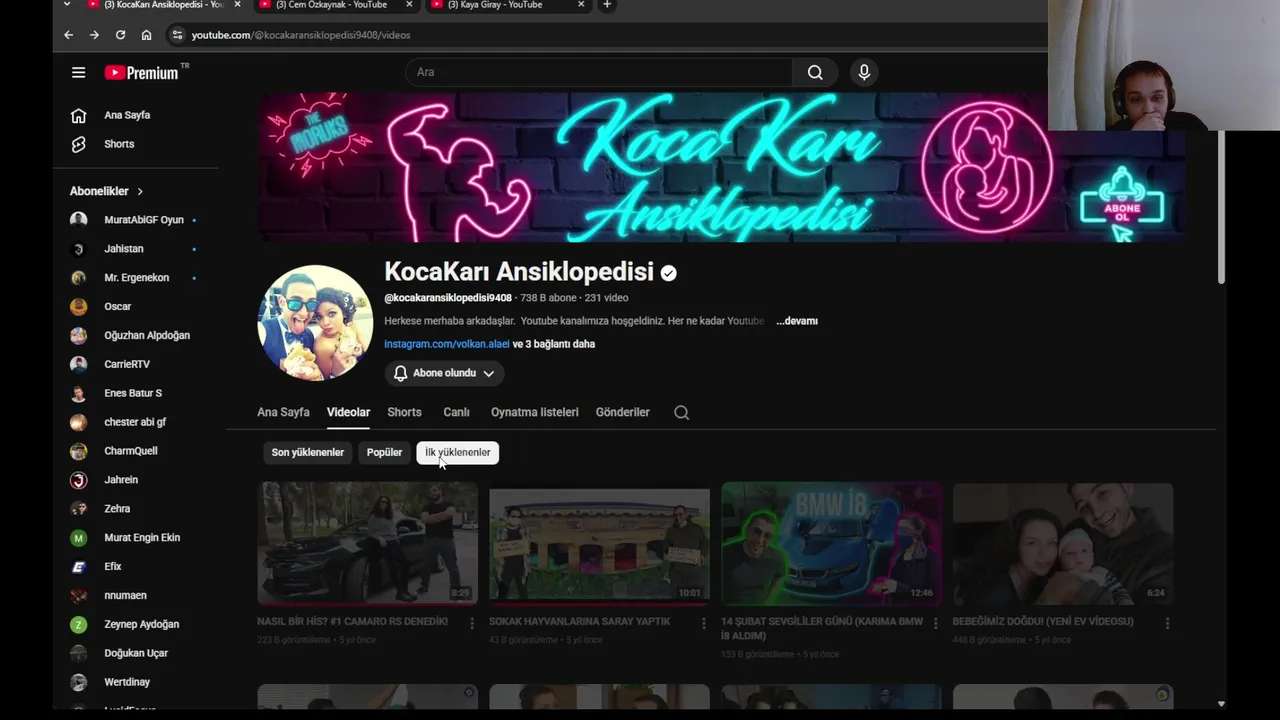Image resolution: width=1280 pixels, height=720 pixels.
Task: Select İlk yüklenenler filter chip
Action: point(457,452)
